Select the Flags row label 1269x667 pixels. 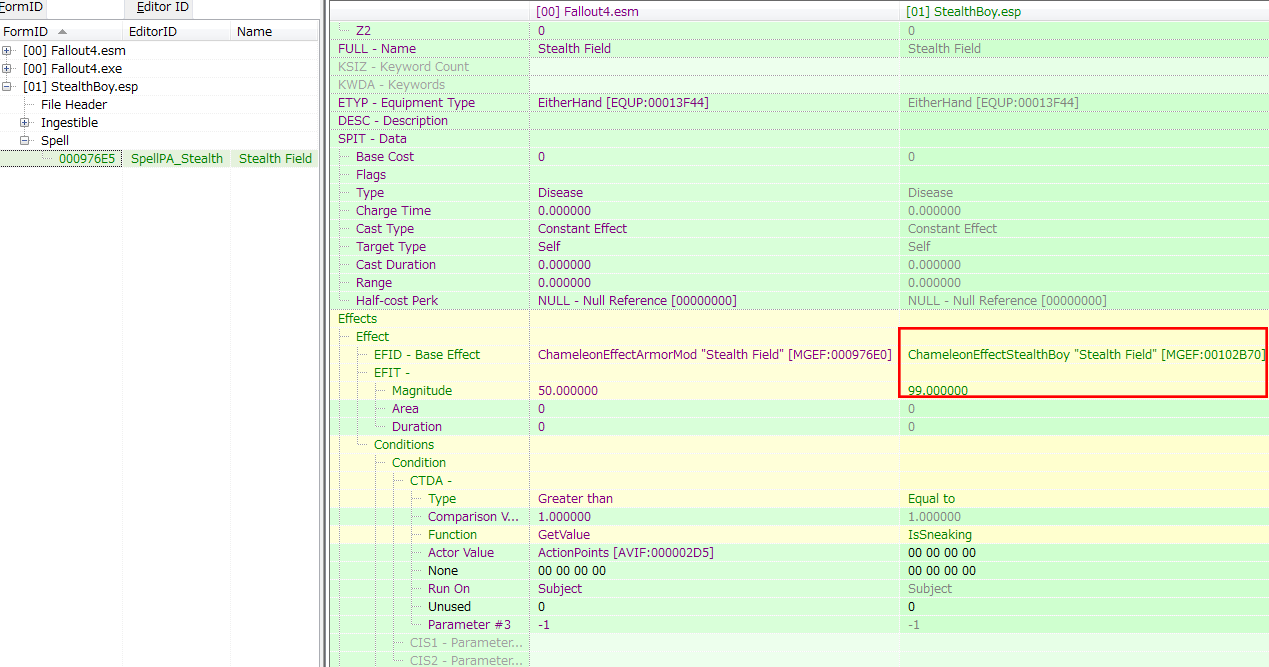[371, 174]
